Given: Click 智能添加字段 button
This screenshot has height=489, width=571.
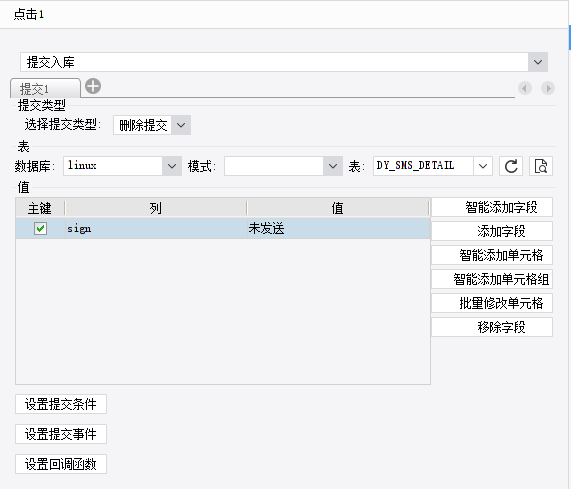Looking at the screenshot, I should click(x=492, y=207).
